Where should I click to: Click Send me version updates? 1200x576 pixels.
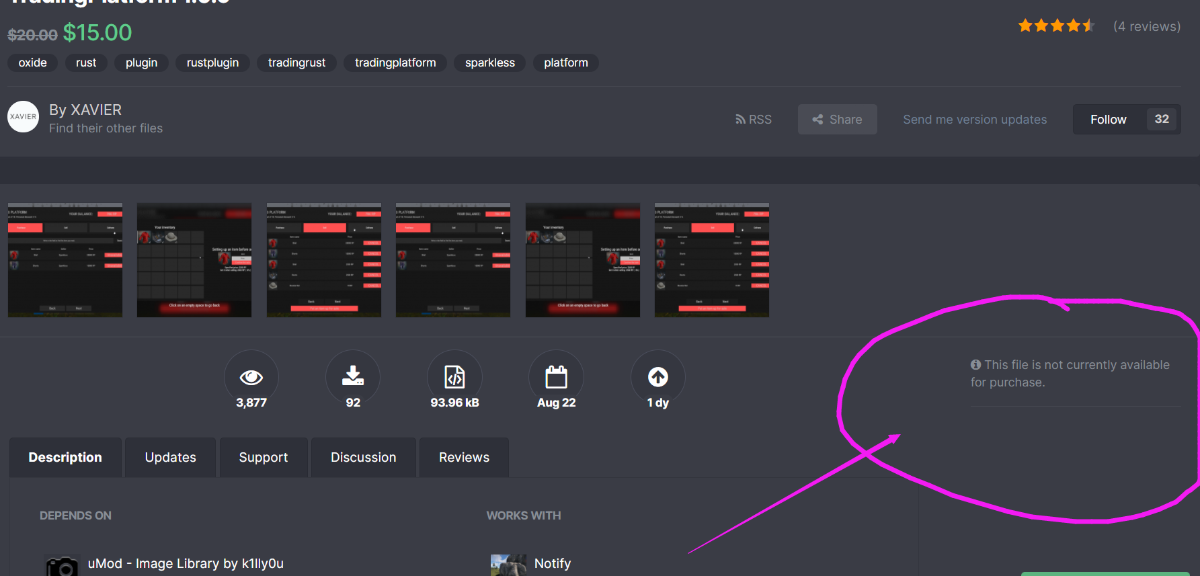coord(974,119)
